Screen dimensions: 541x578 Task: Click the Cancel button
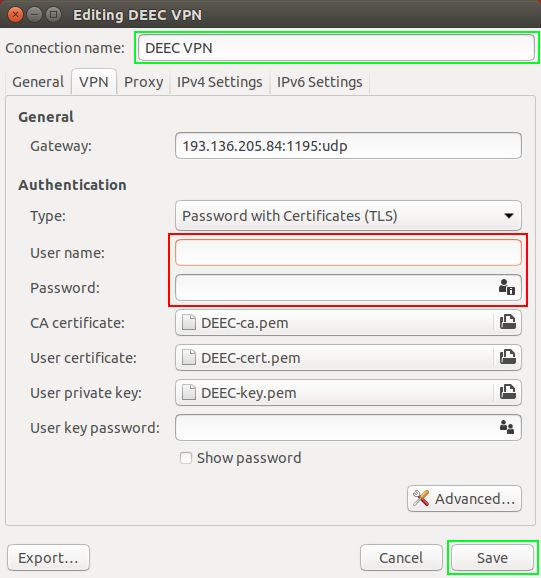pos(401,558)
